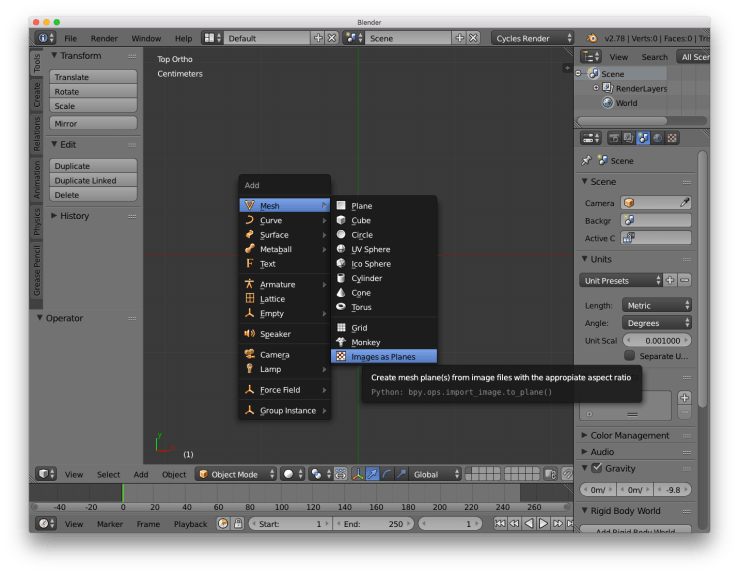
Task: Select the translate manipulator arrow icon
Action: [372, 475]
